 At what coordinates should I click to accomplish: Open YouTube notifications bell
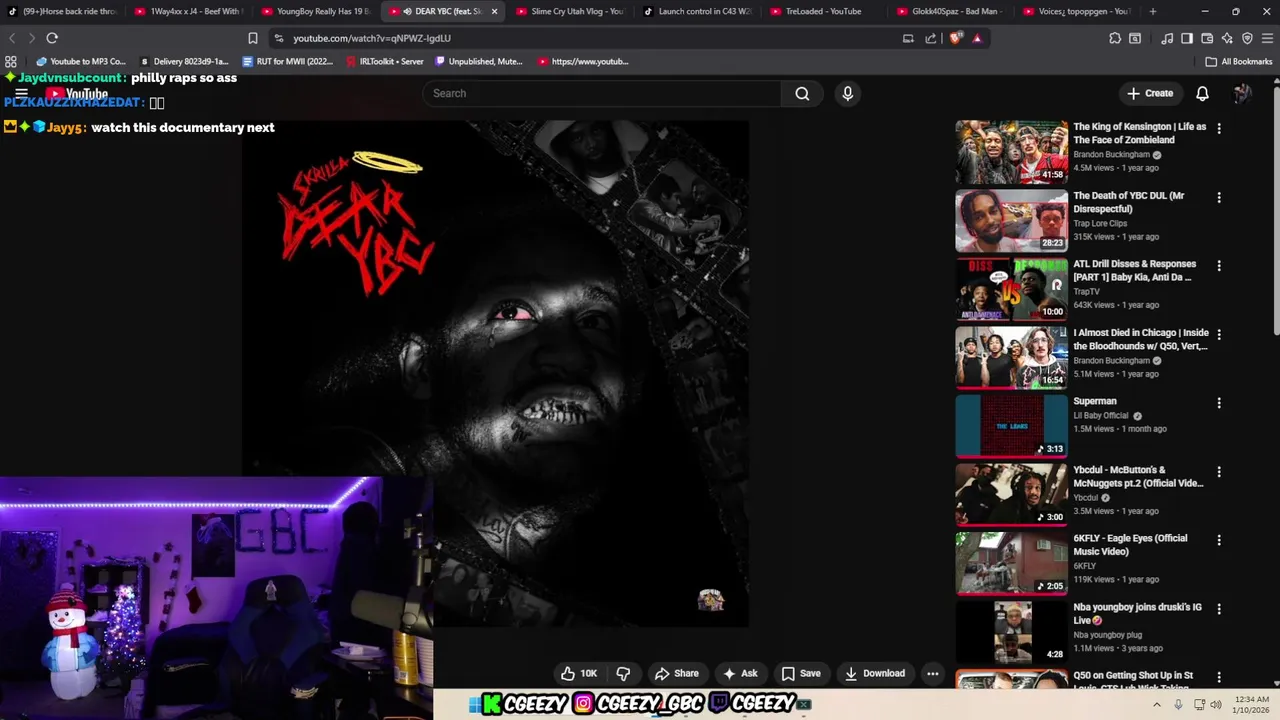pos(1203,93)
